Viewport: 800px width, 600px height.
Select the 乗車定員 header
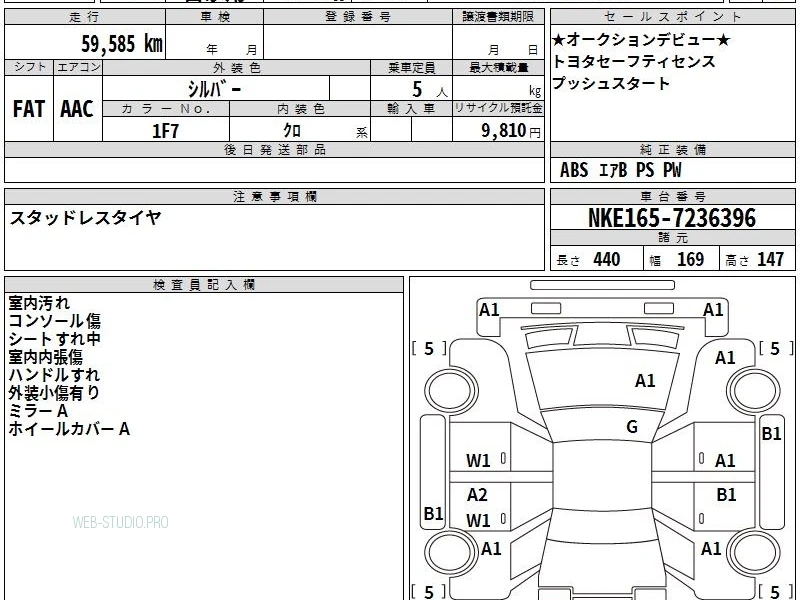411,67
